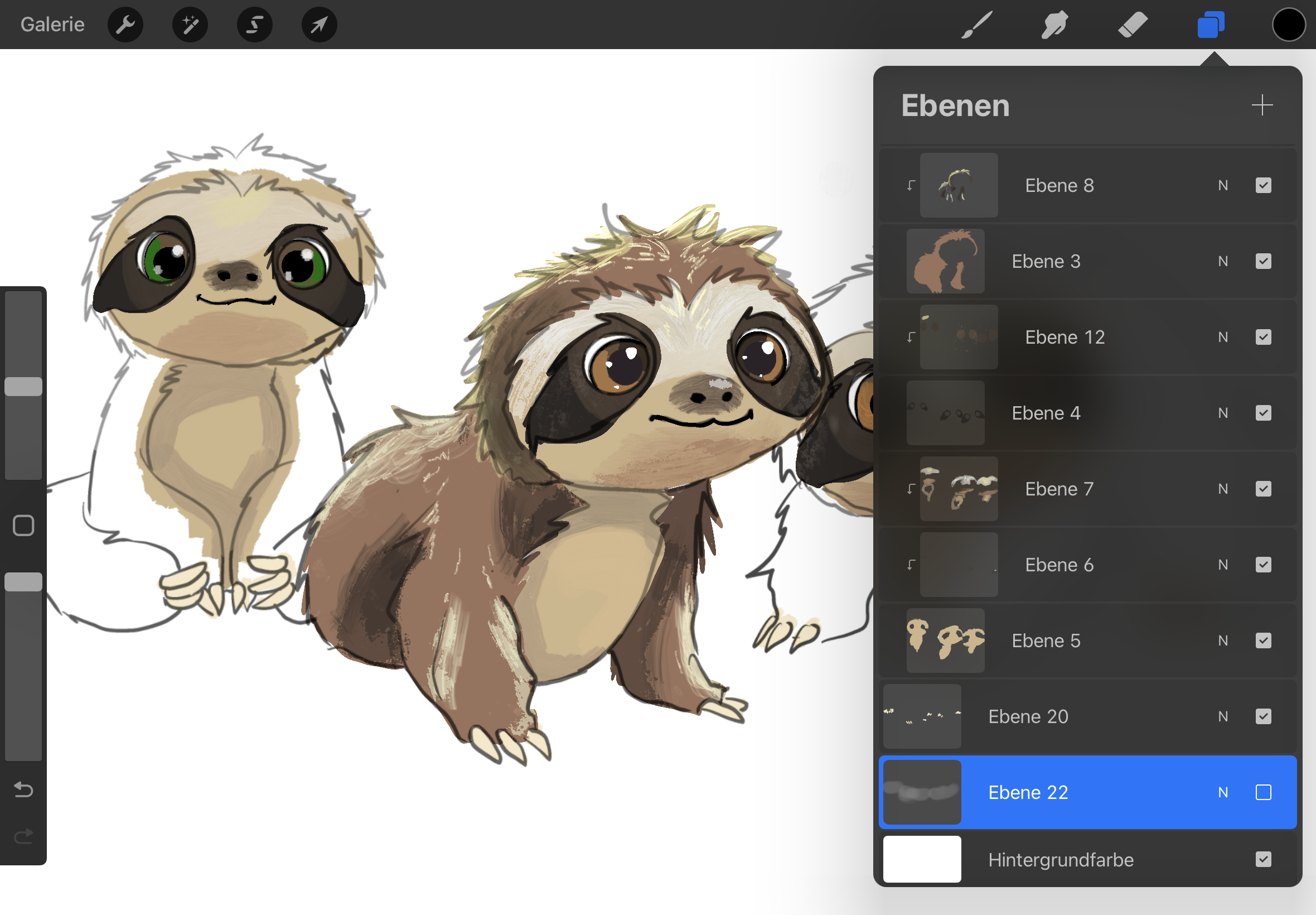
Task: Go back to Galerie
Action: tap(52, 25)
